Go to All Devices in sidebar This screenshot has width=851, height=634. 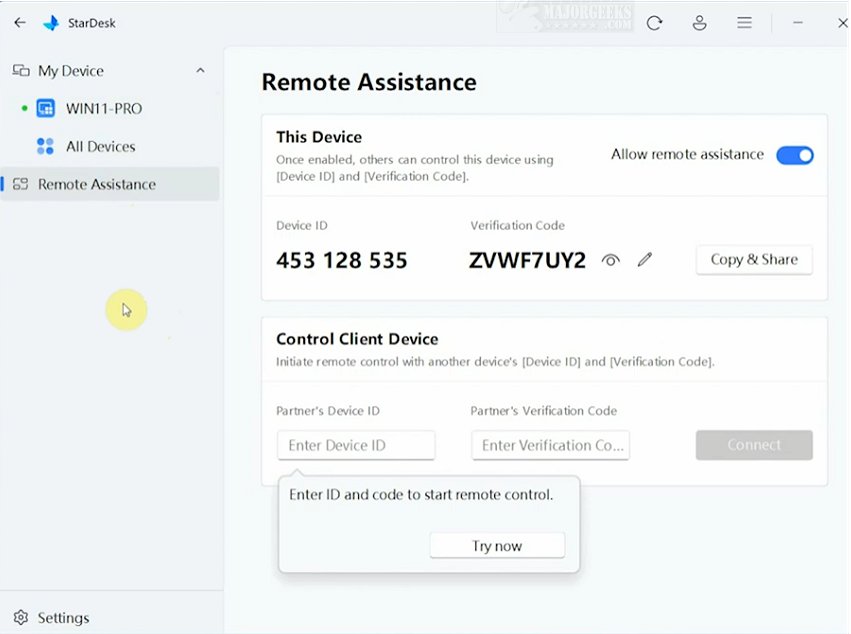[x=100, y=146]
